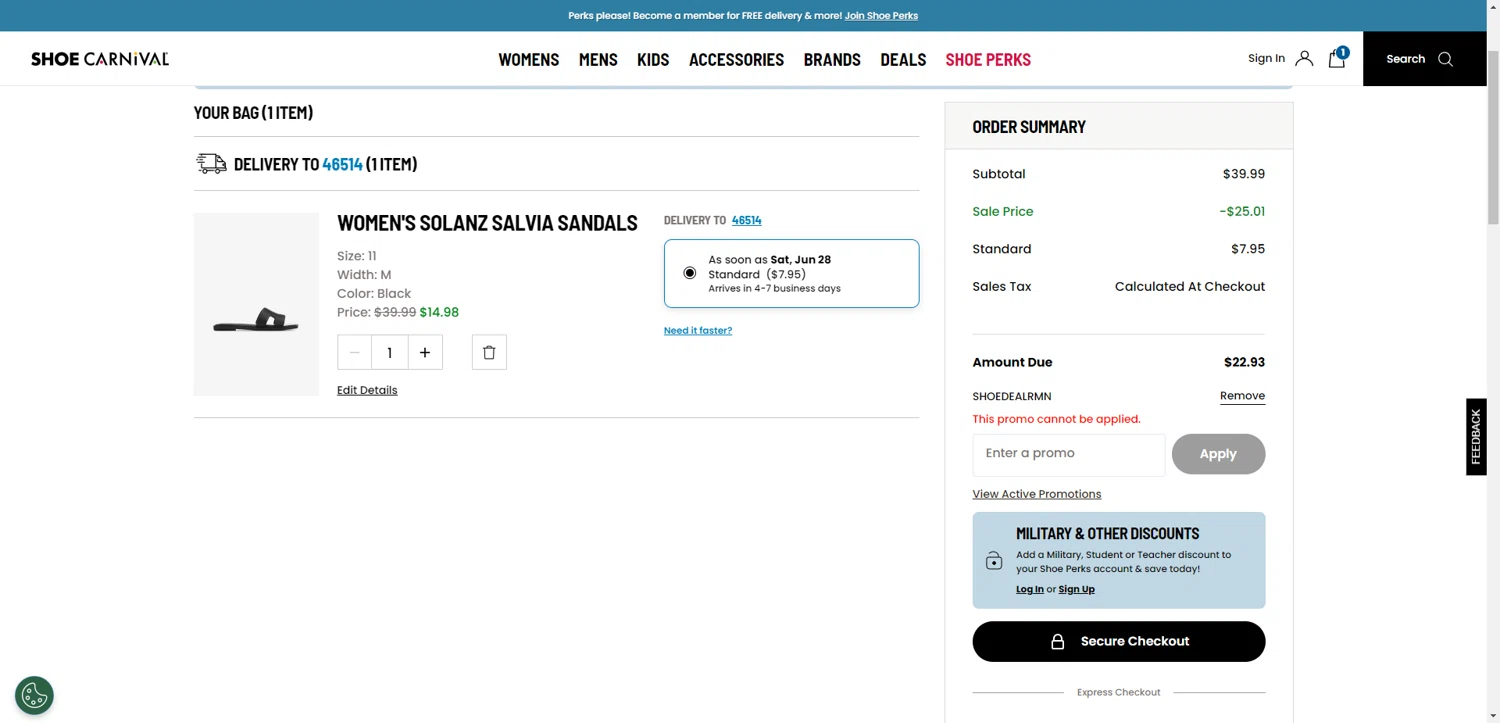
Task: Click Sign Up in discounts box
Action: tap(1077, 589)
